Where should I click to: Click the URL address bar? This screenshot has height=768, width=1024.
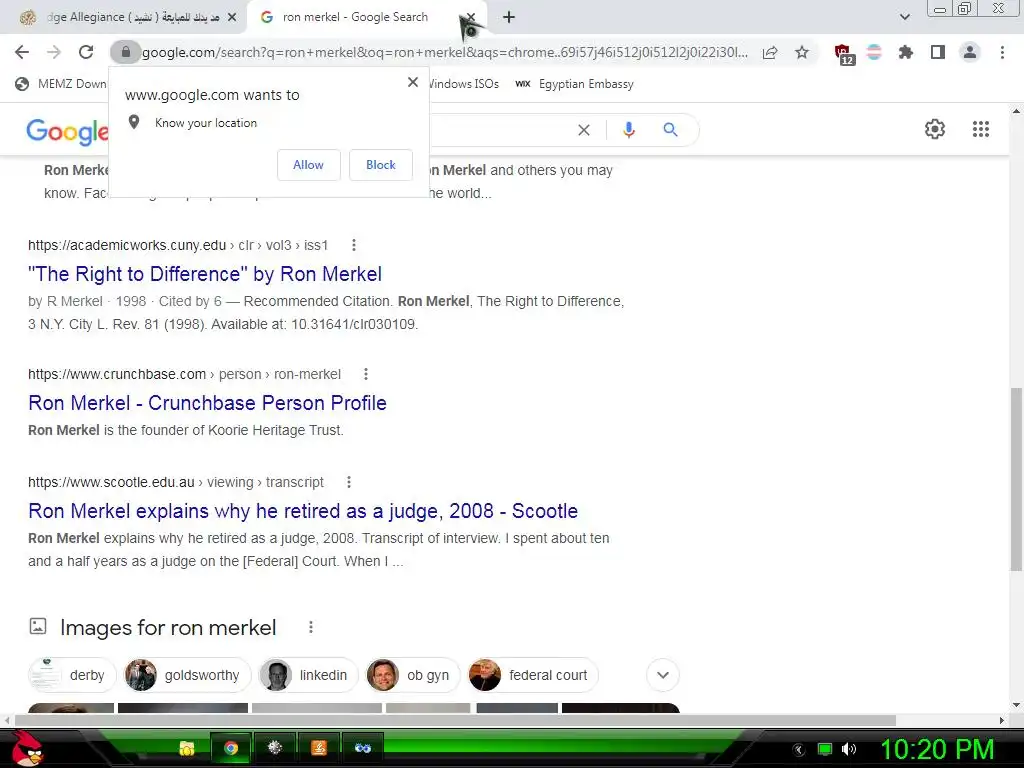pyautogui.click(x=444, y=52)
